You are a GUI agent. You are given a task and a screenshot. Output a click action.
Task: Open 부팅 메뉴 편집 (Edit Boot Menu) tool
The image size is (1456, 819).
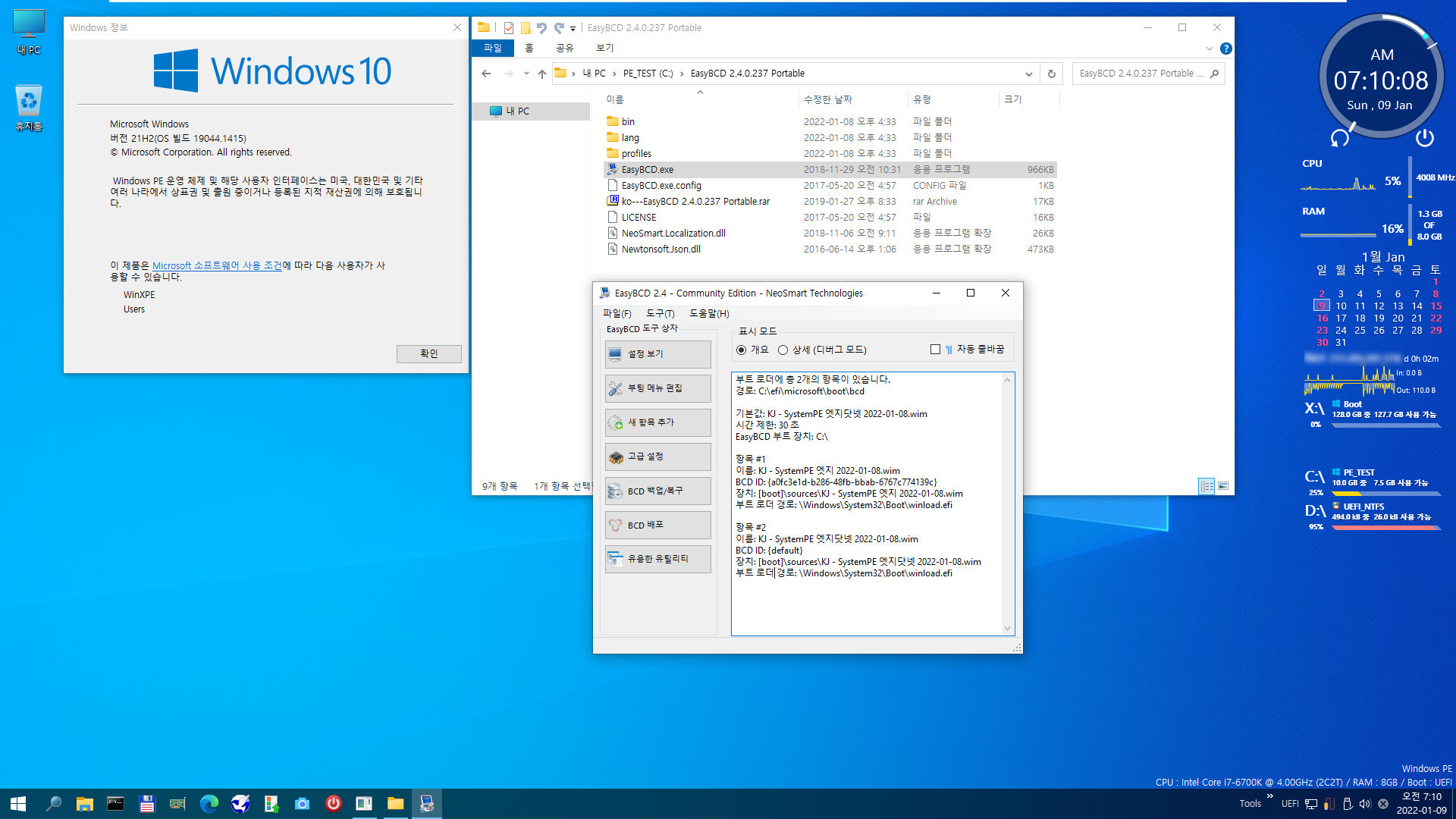[x=657, y=388]
